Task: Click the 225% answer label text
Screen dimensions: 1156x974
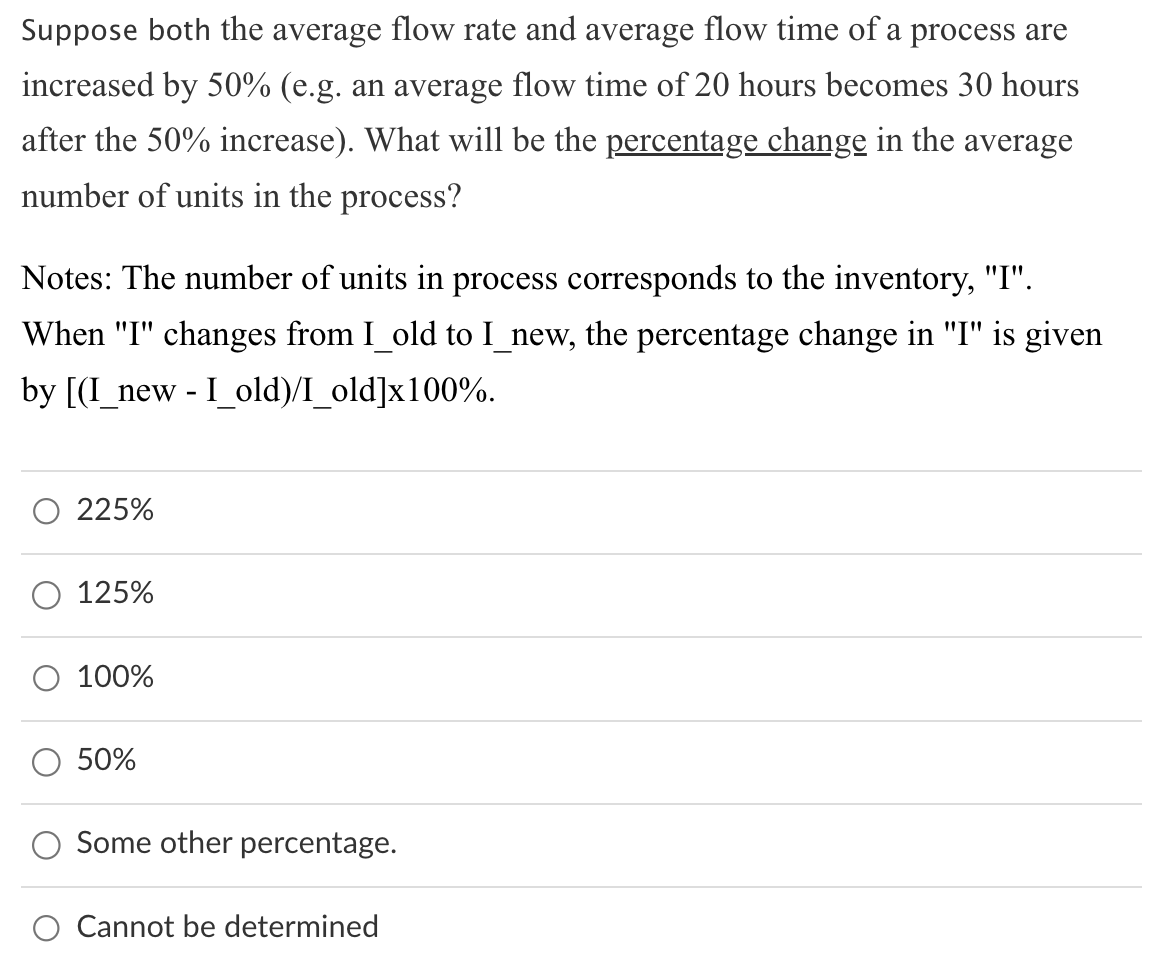Action: 114,511
